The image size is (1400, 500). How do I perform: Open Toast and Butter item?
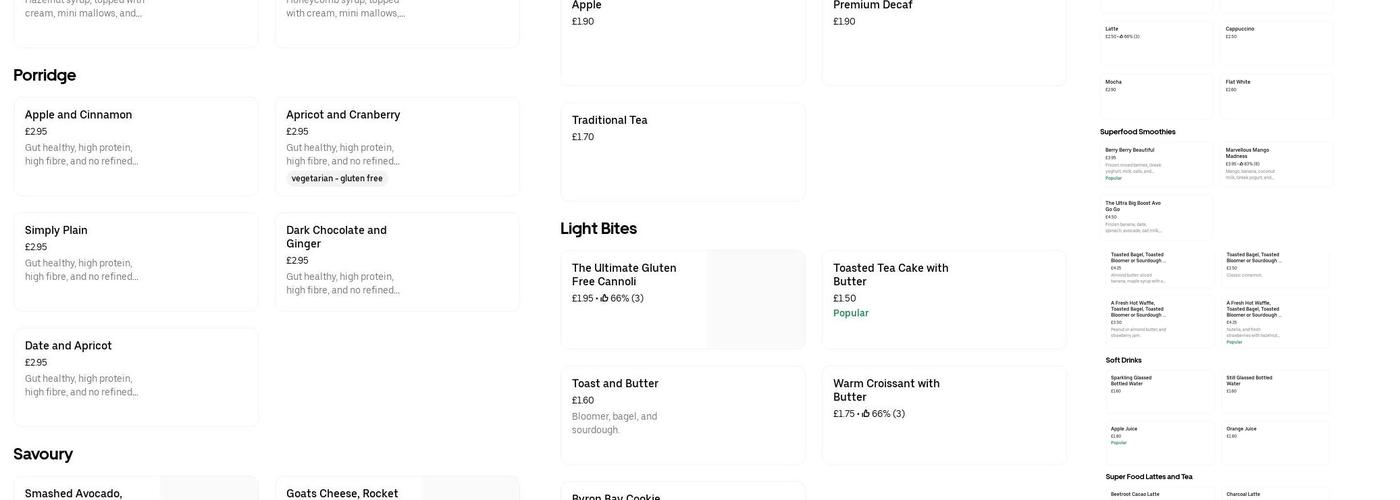682,414
